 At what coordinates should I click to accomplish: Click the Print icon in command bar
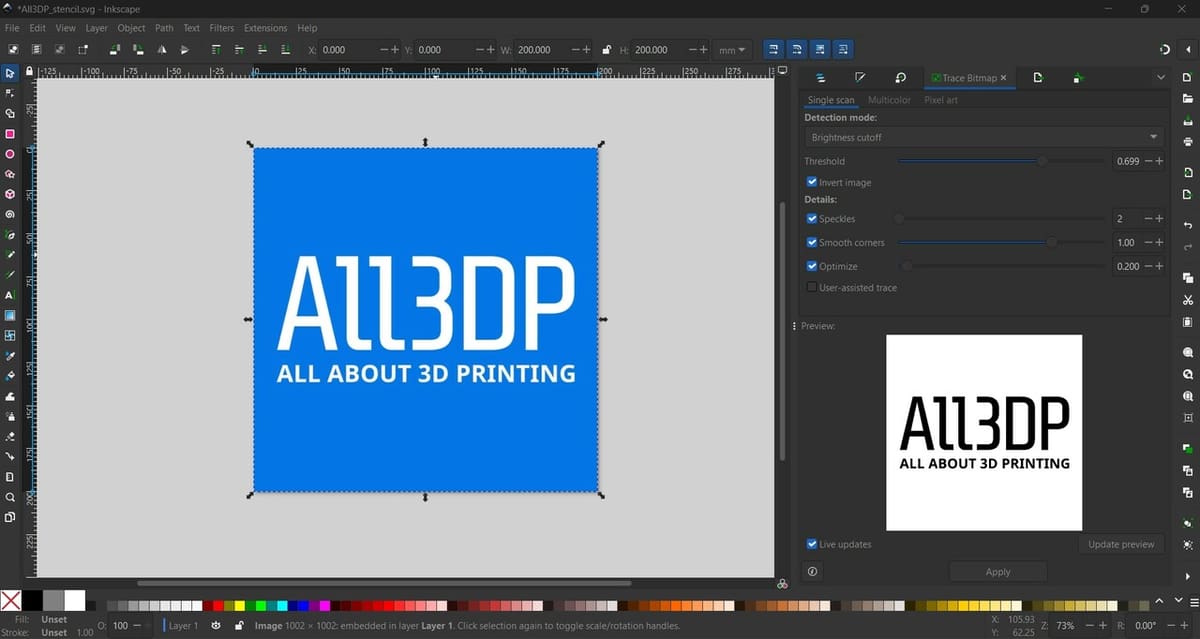[1187, 141]
